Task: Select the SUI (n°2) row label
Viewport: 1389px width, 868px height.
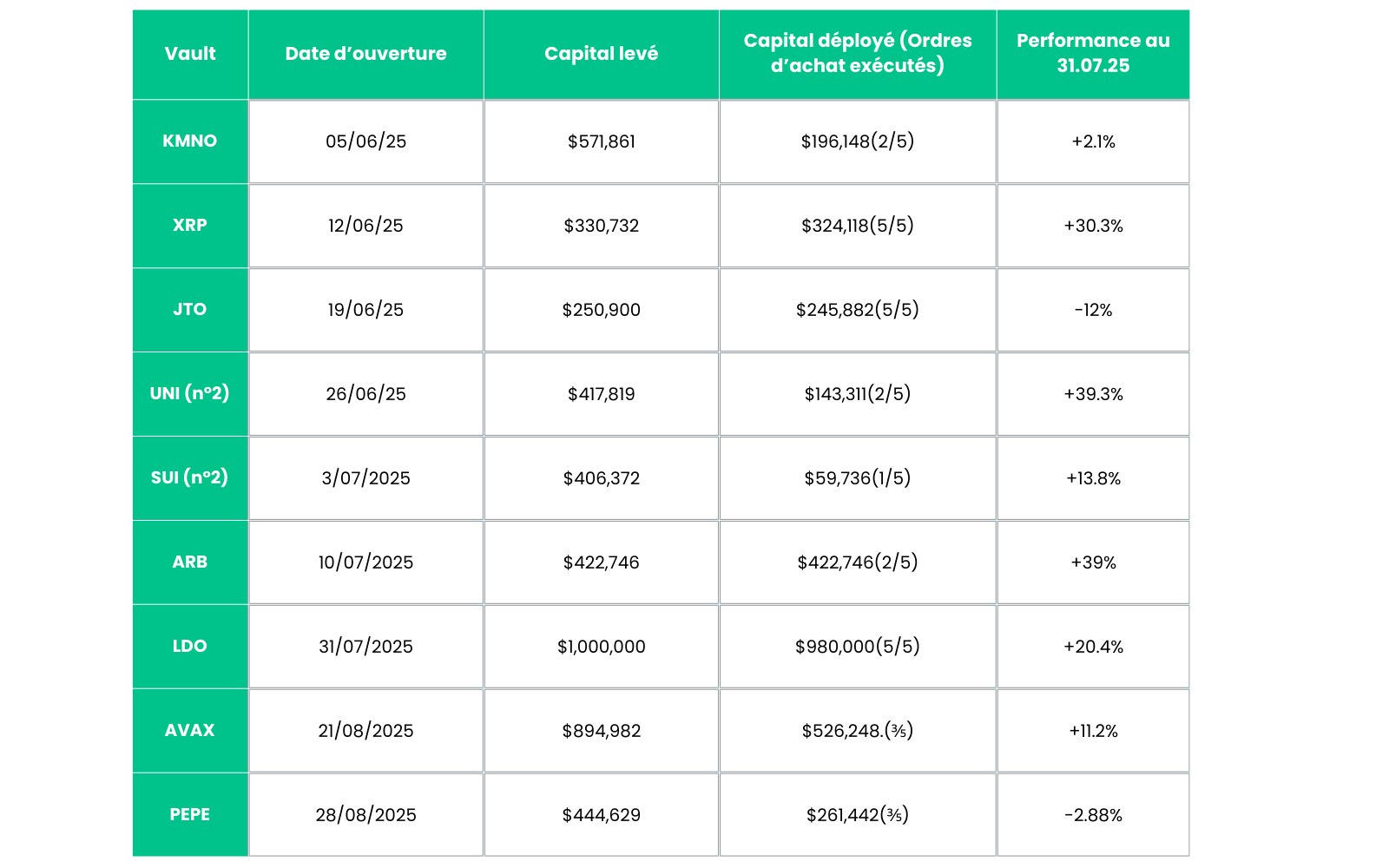Action: pos(190,478)
